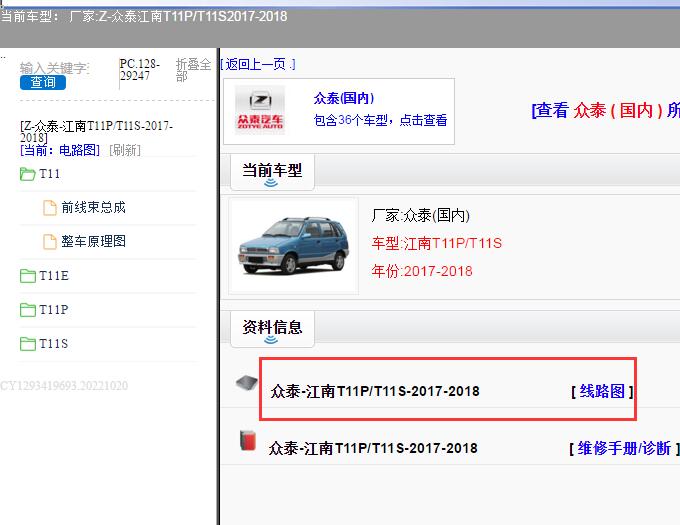Viewport: 680px width, 525px height.
Task: Collapse the open T11 folder icon
Action: [x=28, y=174]
